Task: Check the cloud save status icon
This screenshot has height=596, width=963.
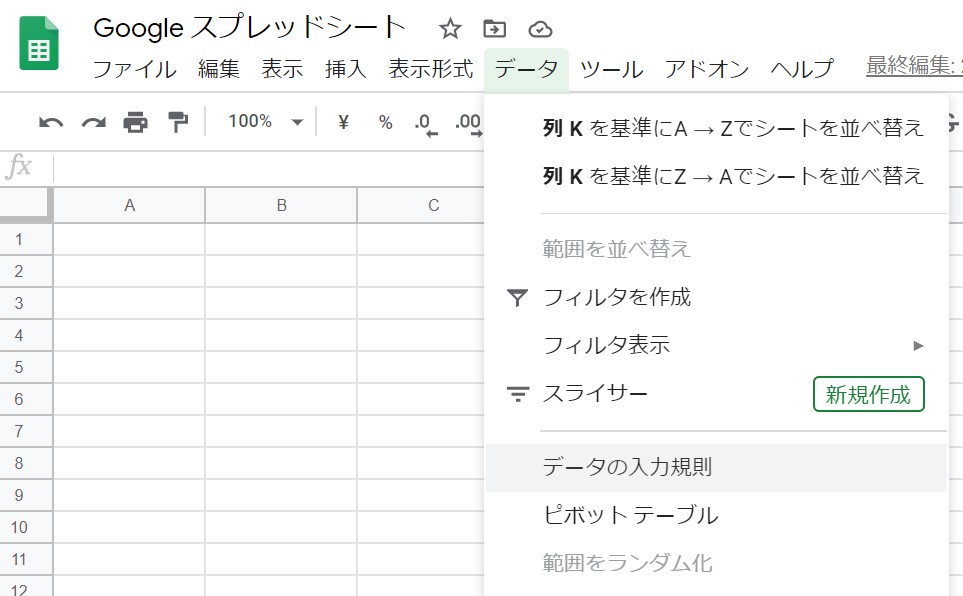Action: [x=540, y=29]
